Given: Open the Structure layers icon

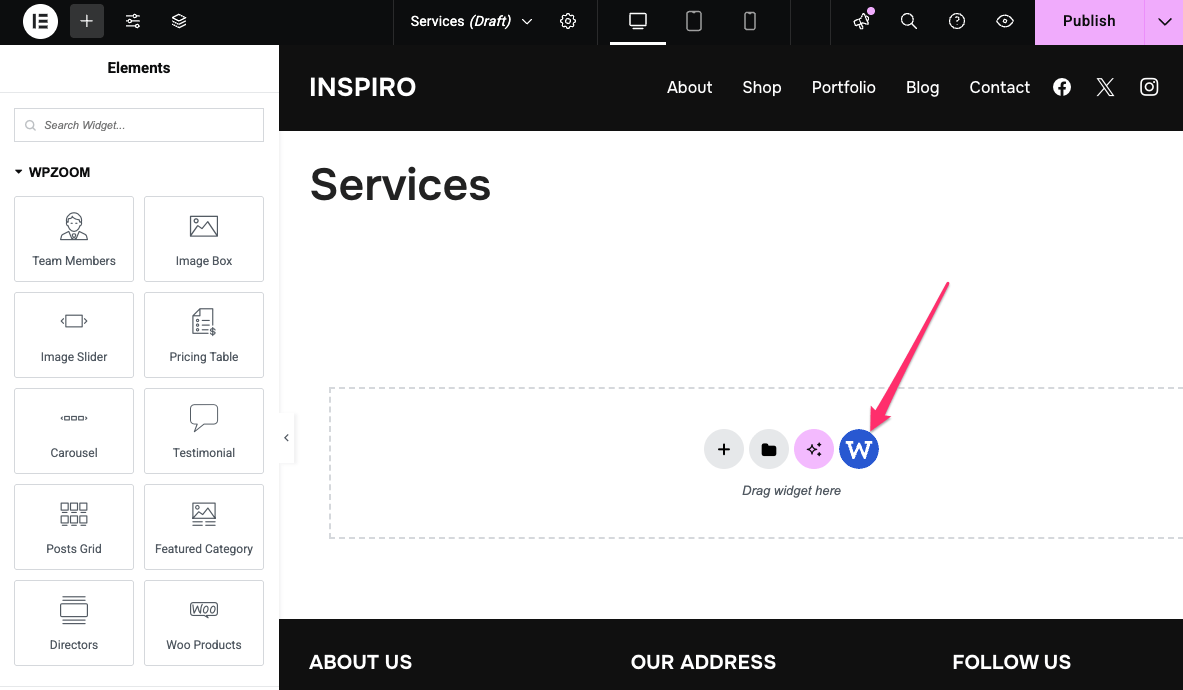Looking at the screenshot, I should [x=179, y=21].
